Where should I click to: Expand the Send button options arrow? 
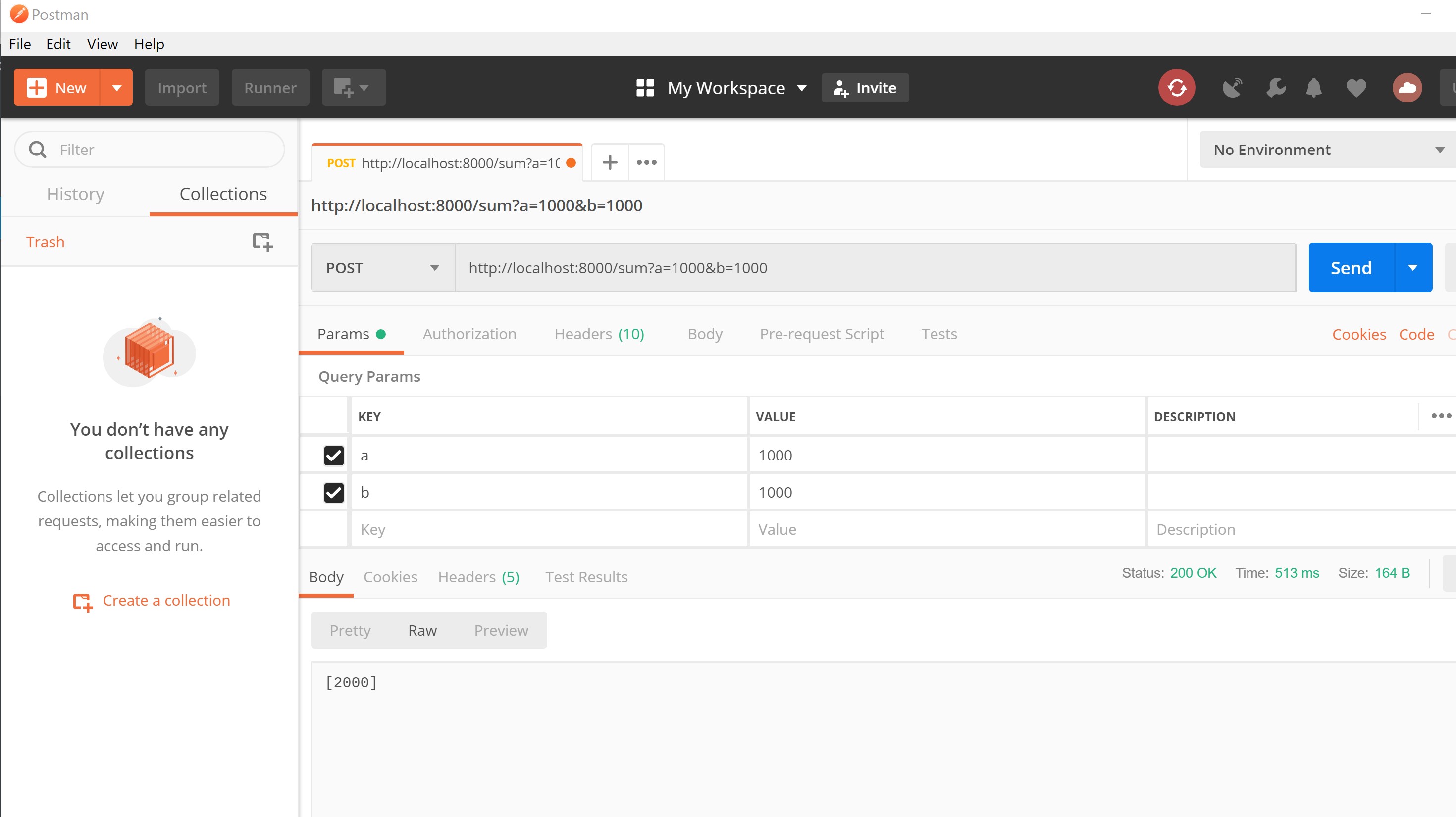[1413, 267]
